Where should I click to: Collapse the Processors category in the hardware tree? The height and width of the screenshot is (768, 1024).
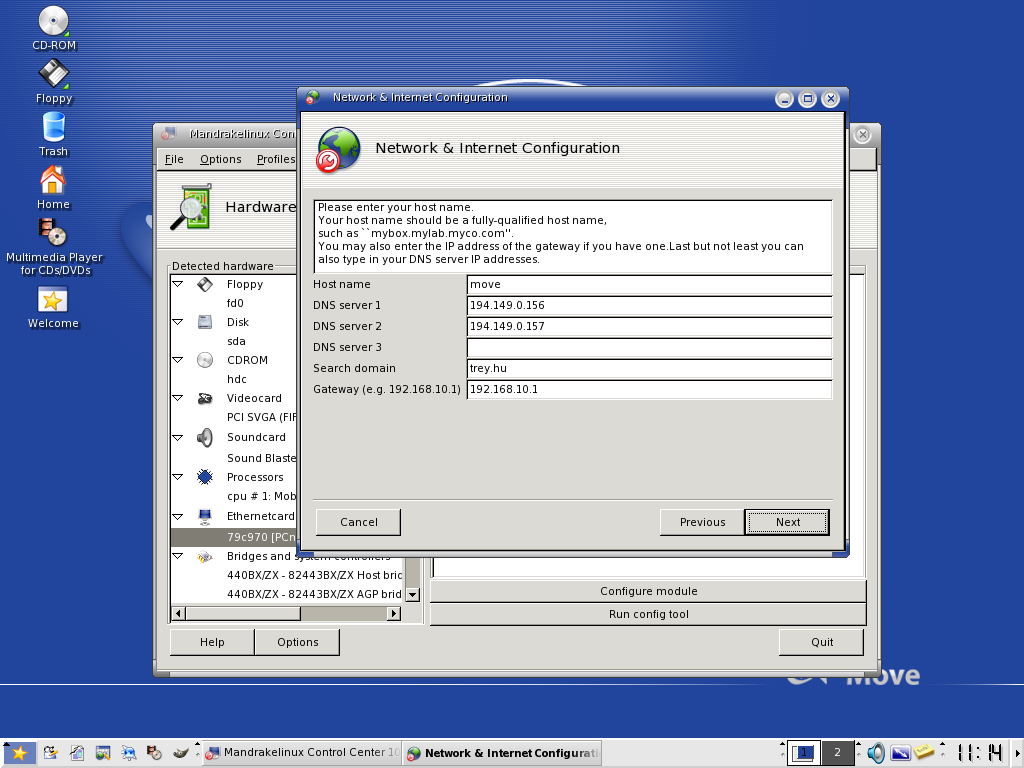(x=178, y=477)
